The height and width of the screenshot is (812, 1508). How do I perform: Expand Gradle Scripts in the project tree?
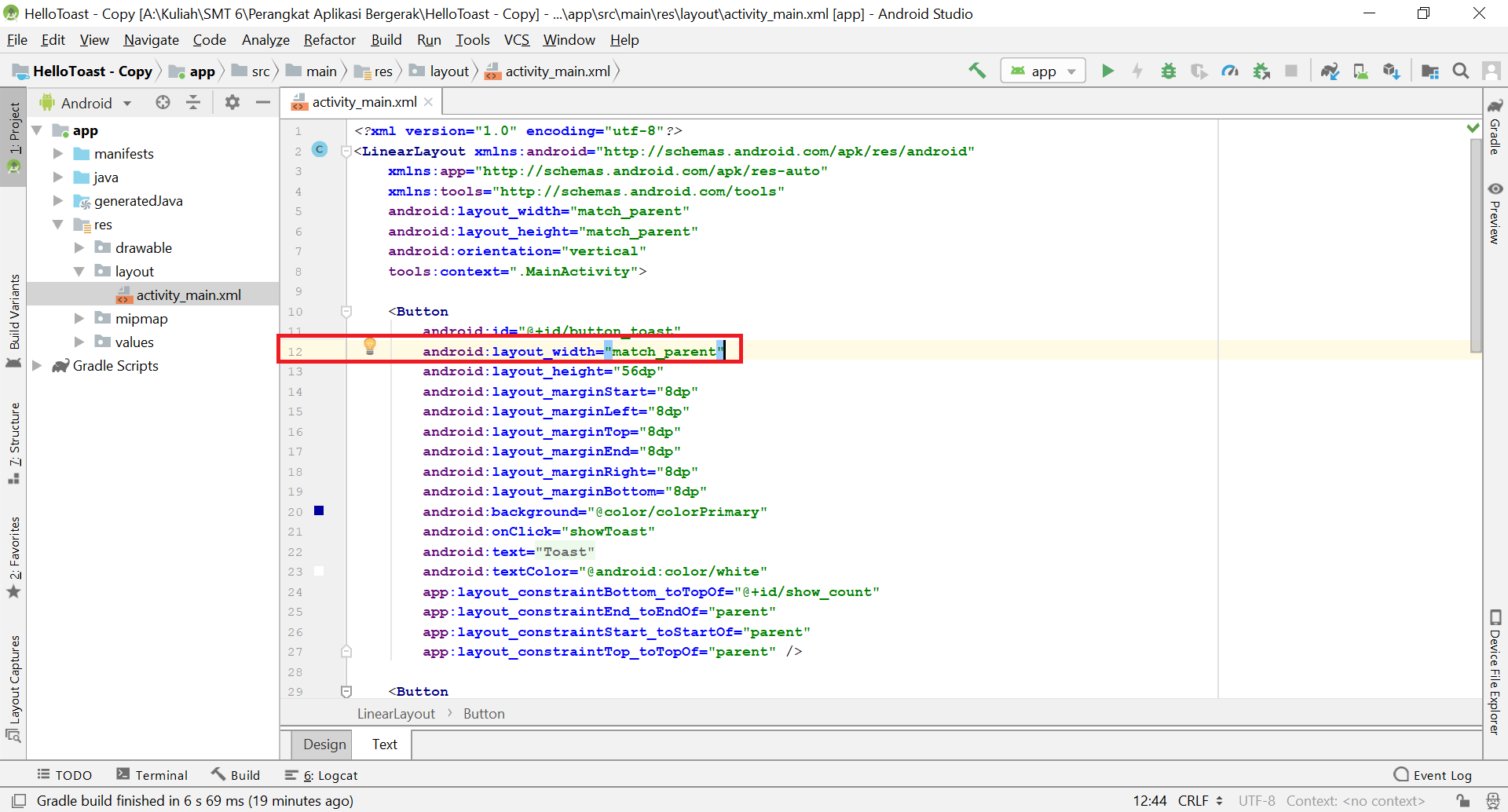pyautogui.click(x=37, y=365)
